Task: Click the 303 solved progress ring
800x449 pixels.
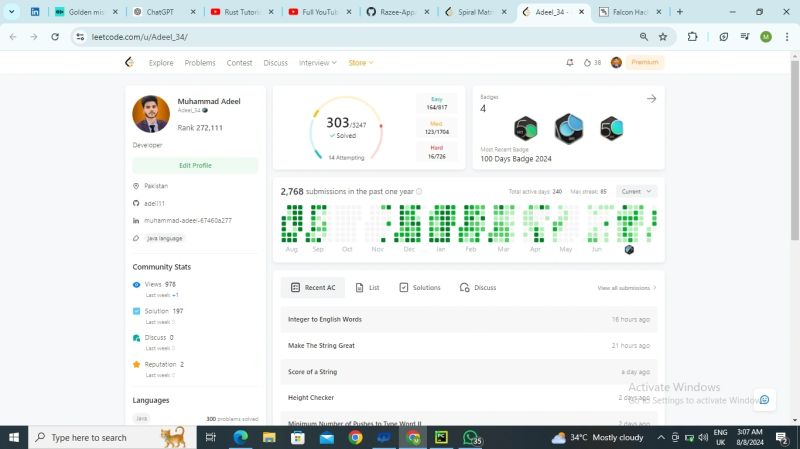Action: [346, 128]
